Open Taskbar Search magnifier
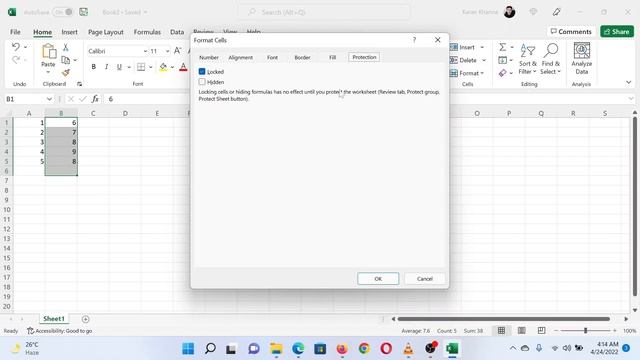 (210, 349)
